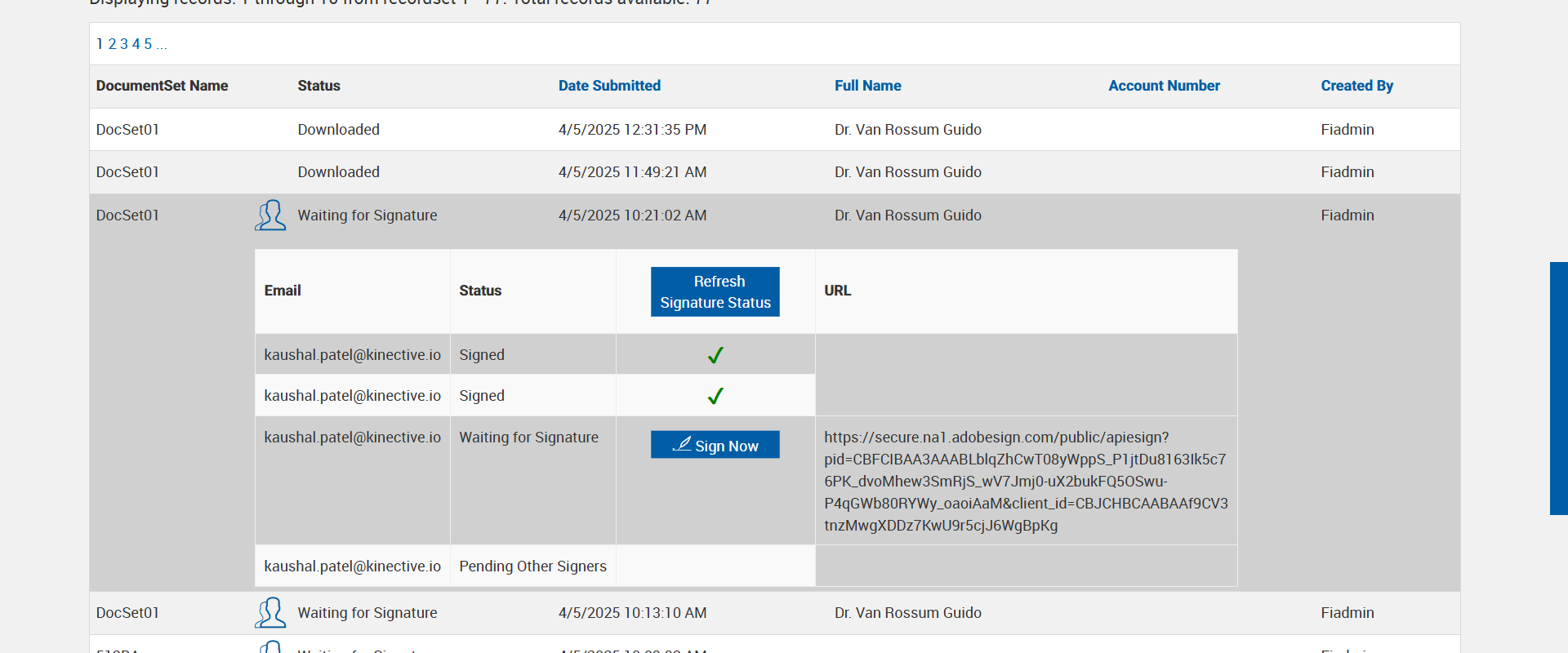Jump to page 4 of results
This screenshot has width=1568, height=653.
coord(136,44)
